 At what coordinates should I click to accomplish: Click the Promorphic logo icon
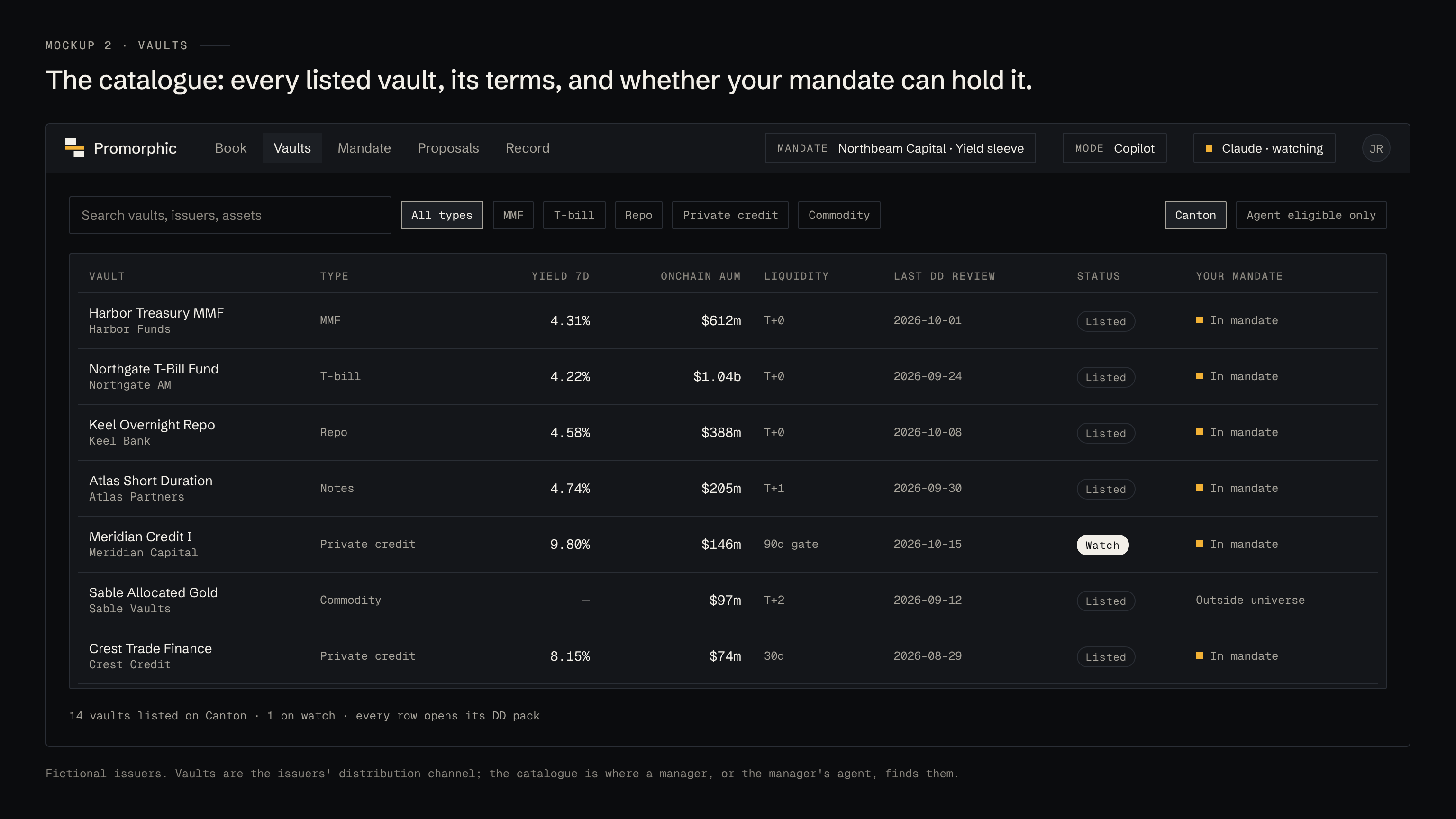pyautogui.click(x=74, y=148)
